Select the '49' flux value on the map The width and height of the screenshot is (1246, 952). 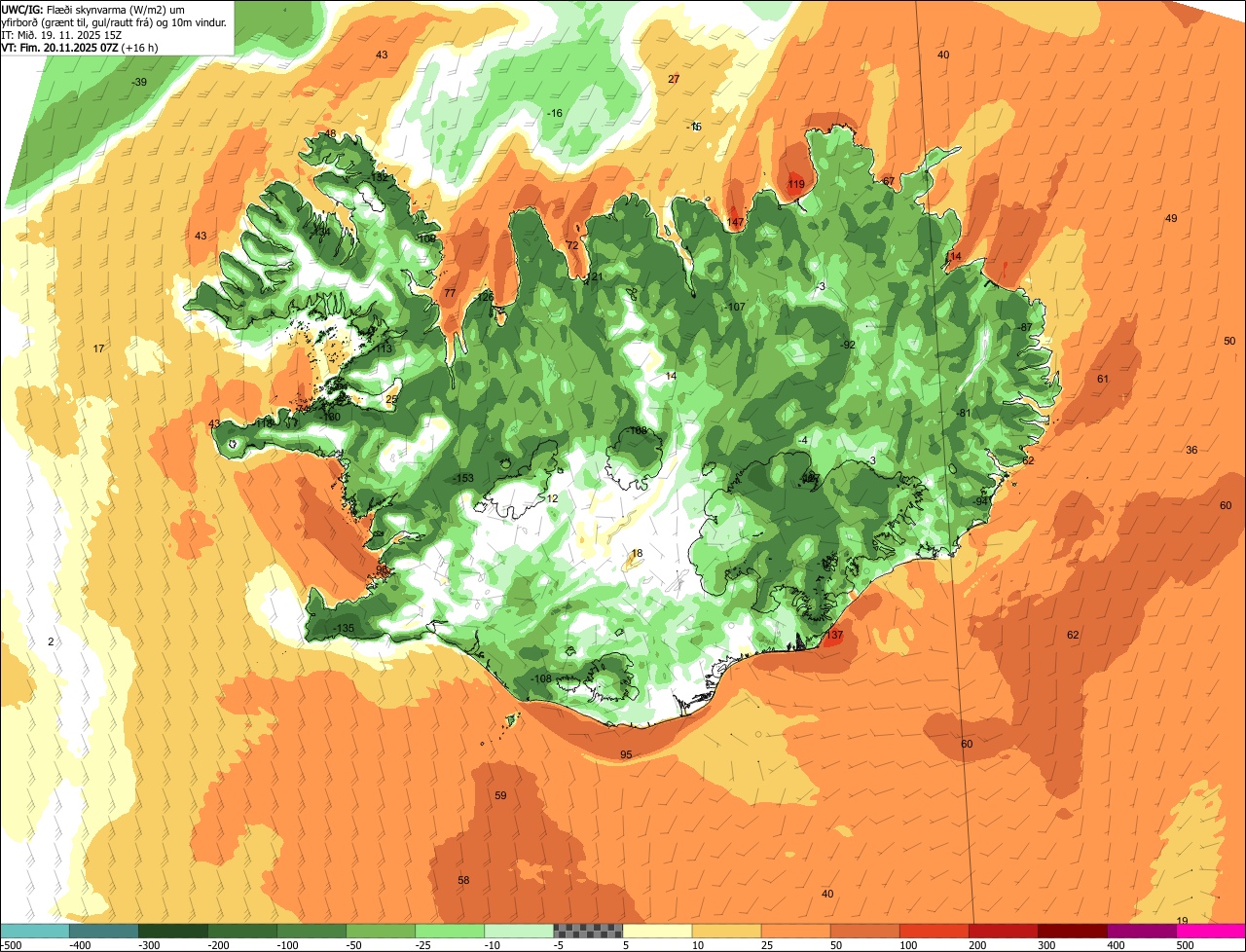click(x=1171, y=218)
